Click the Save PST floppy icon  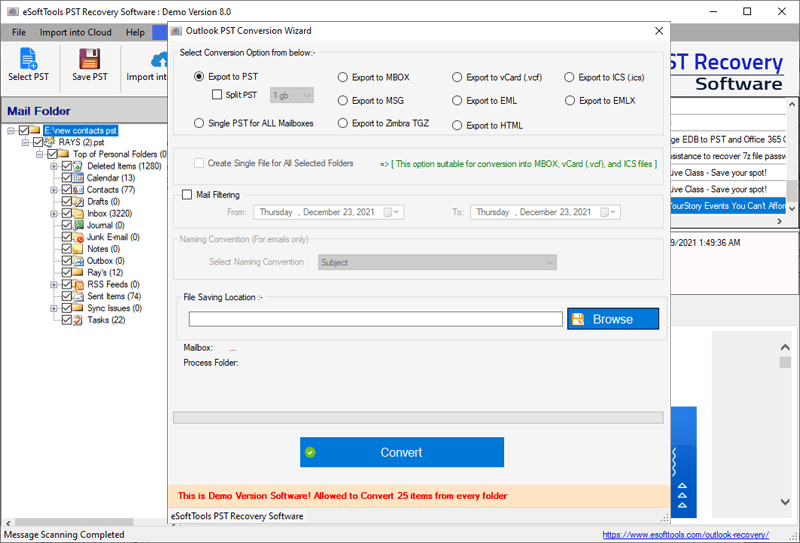pyautogui.click(x=89, y=59)
